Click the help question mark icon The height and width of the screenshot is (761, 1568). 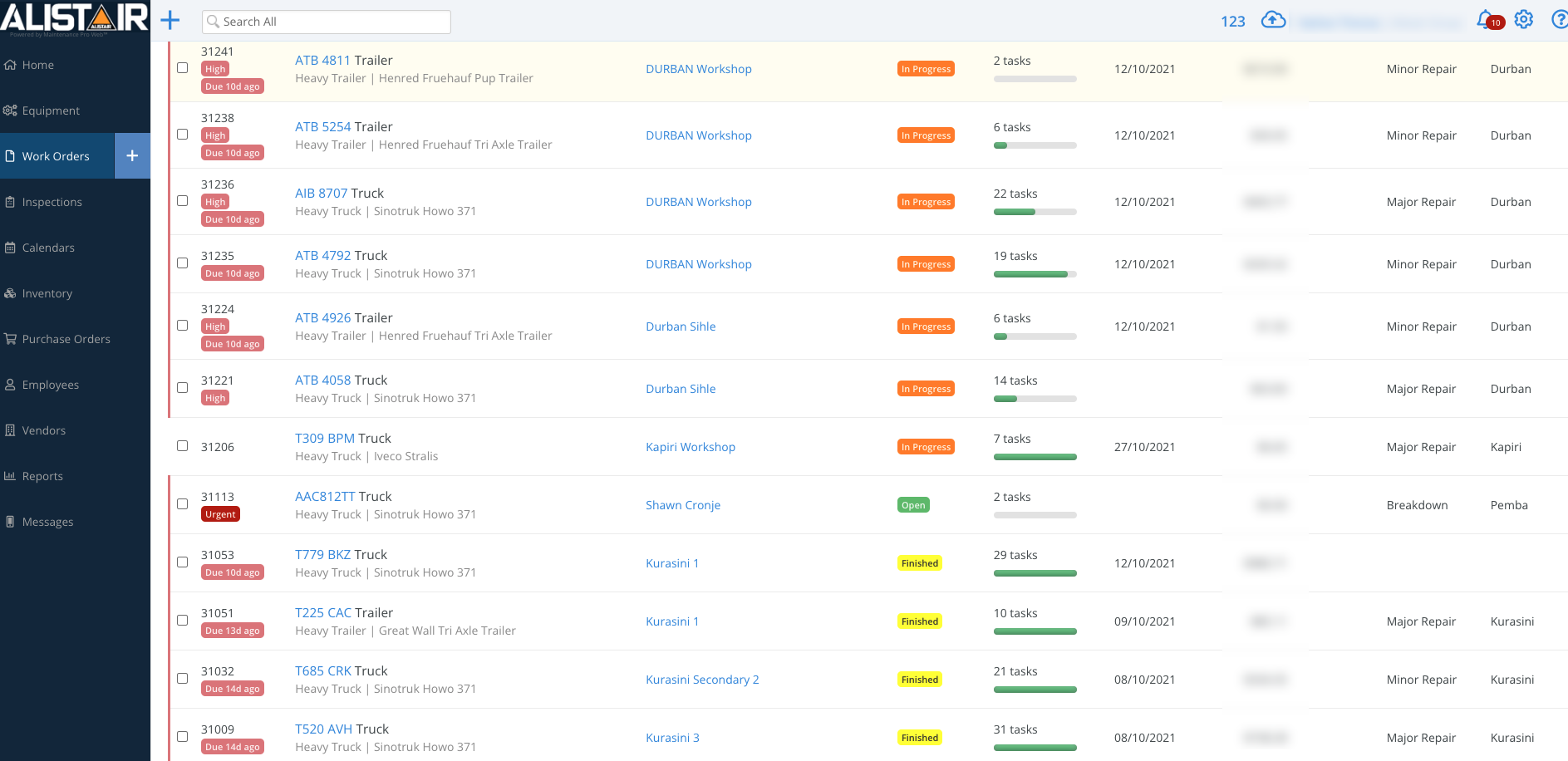point(1559,20)
